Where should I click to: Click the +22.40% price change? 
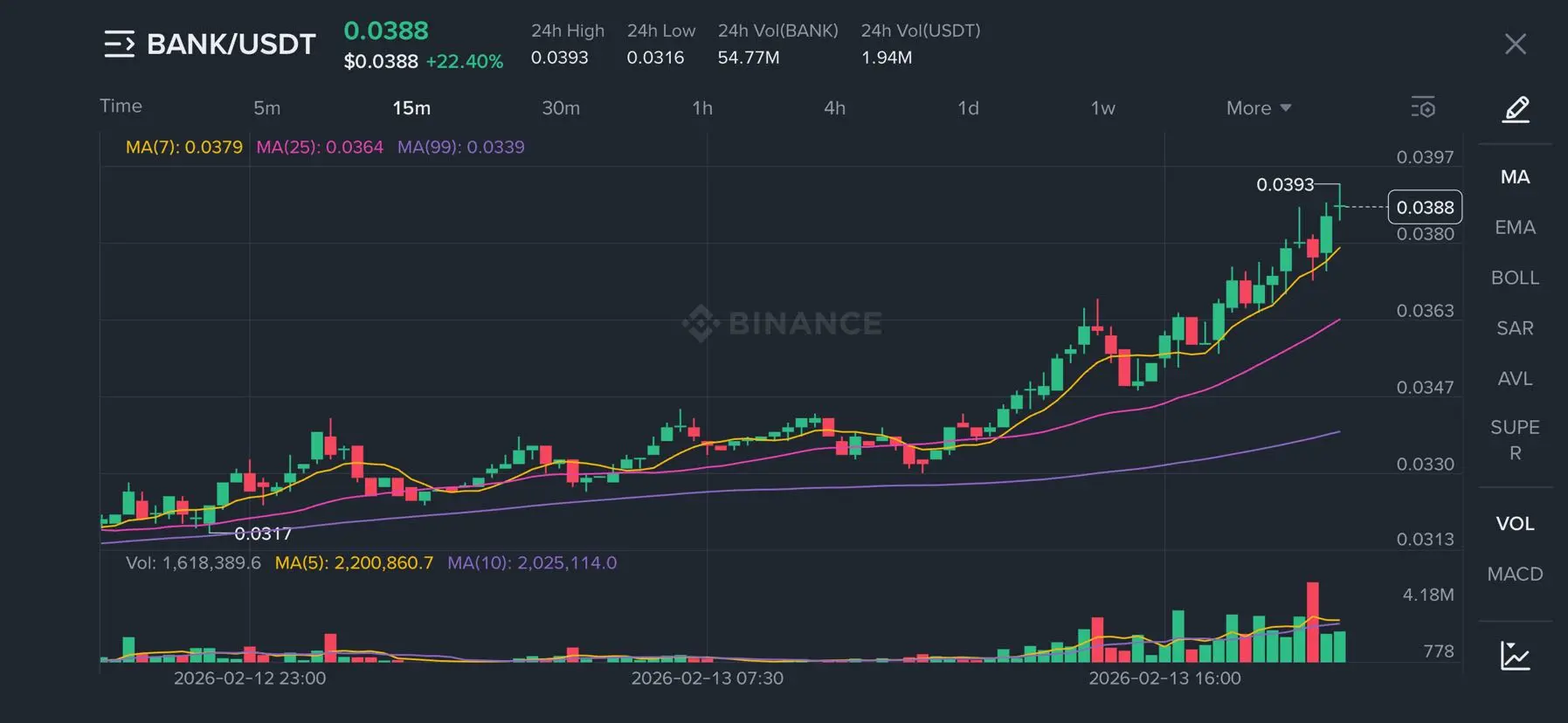point(465,62)
